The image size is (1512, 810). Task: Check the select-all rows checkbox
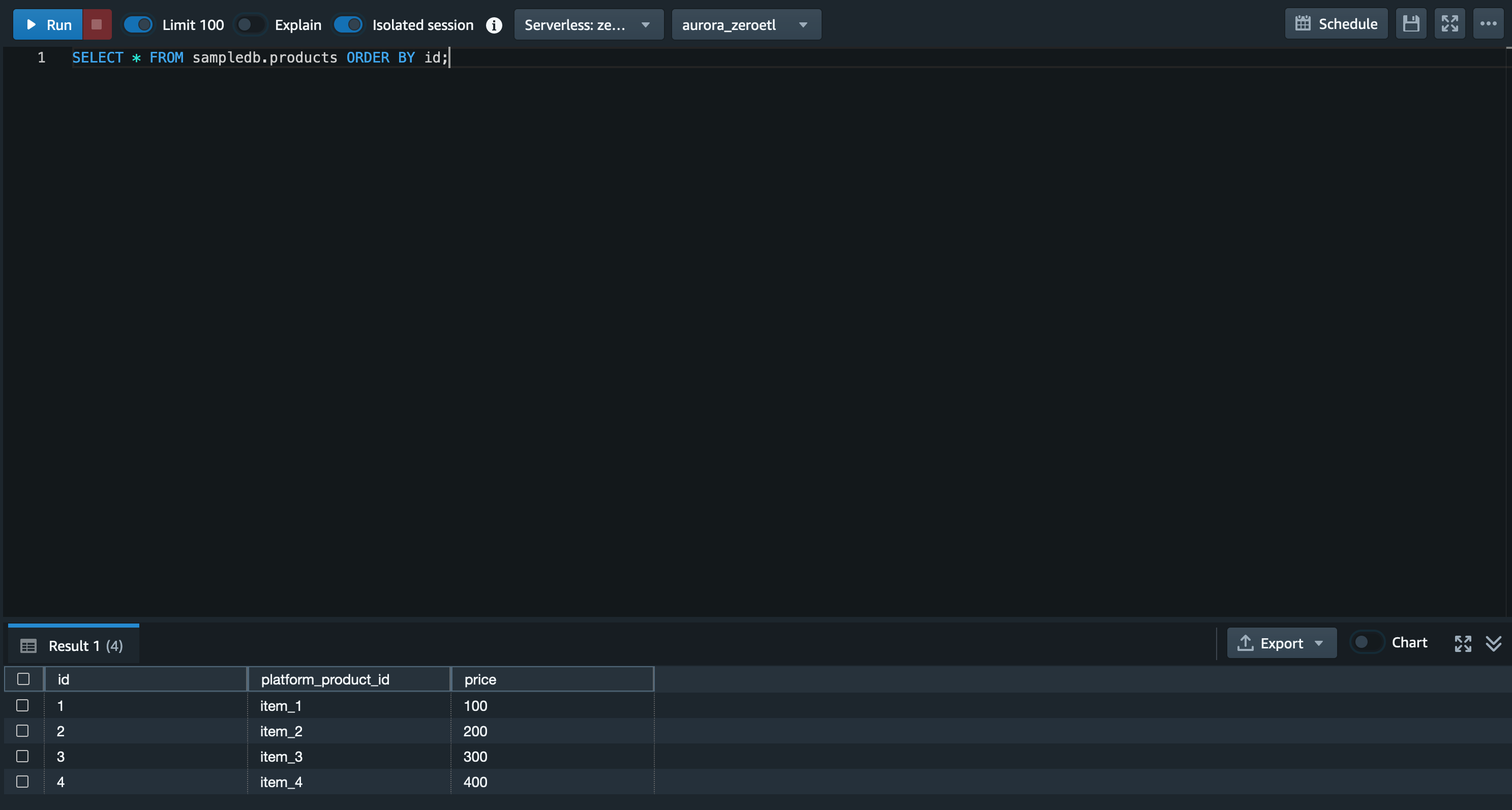coord(23,679)
